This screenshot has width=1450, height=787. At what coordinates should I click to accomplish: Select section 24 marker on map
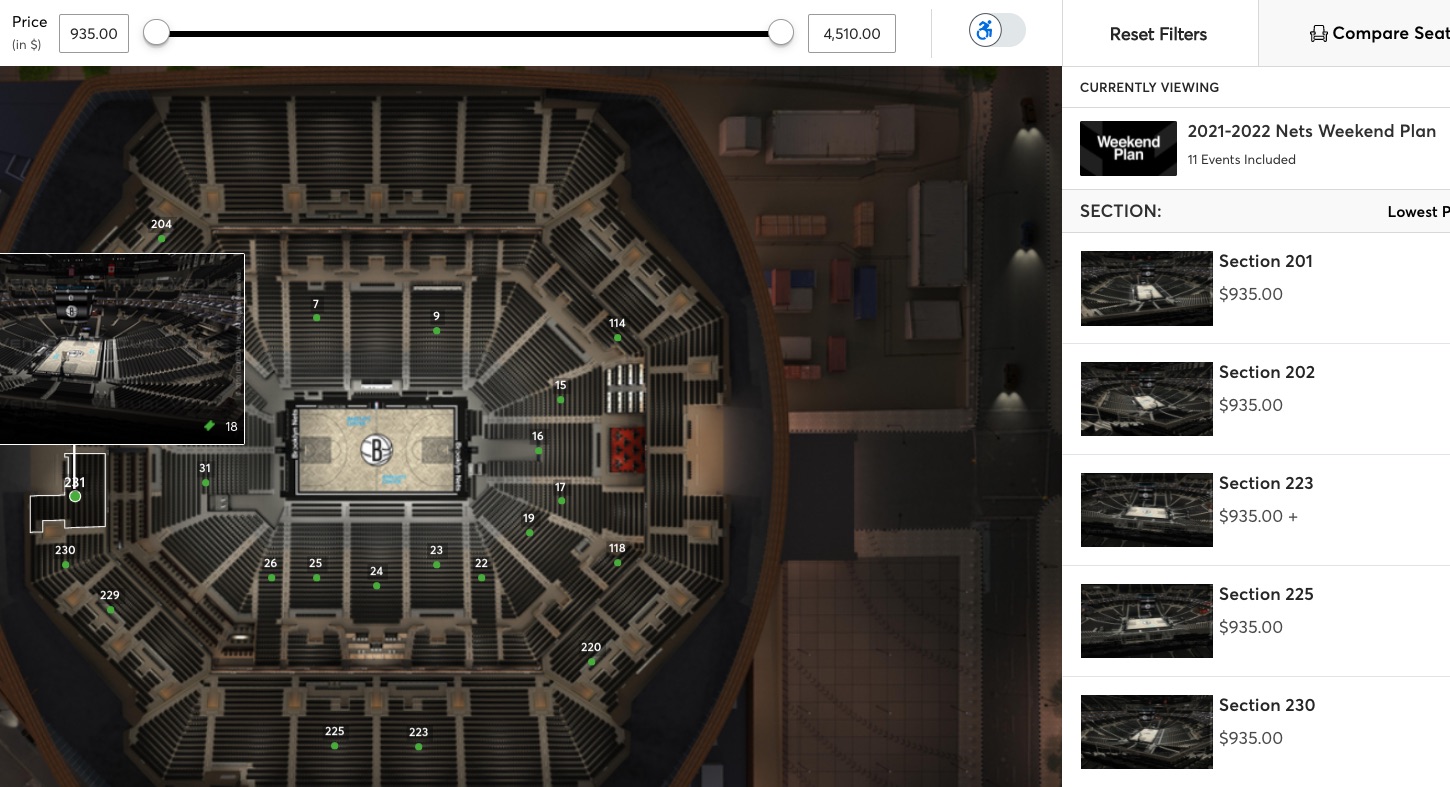click(x=376, y=586)
